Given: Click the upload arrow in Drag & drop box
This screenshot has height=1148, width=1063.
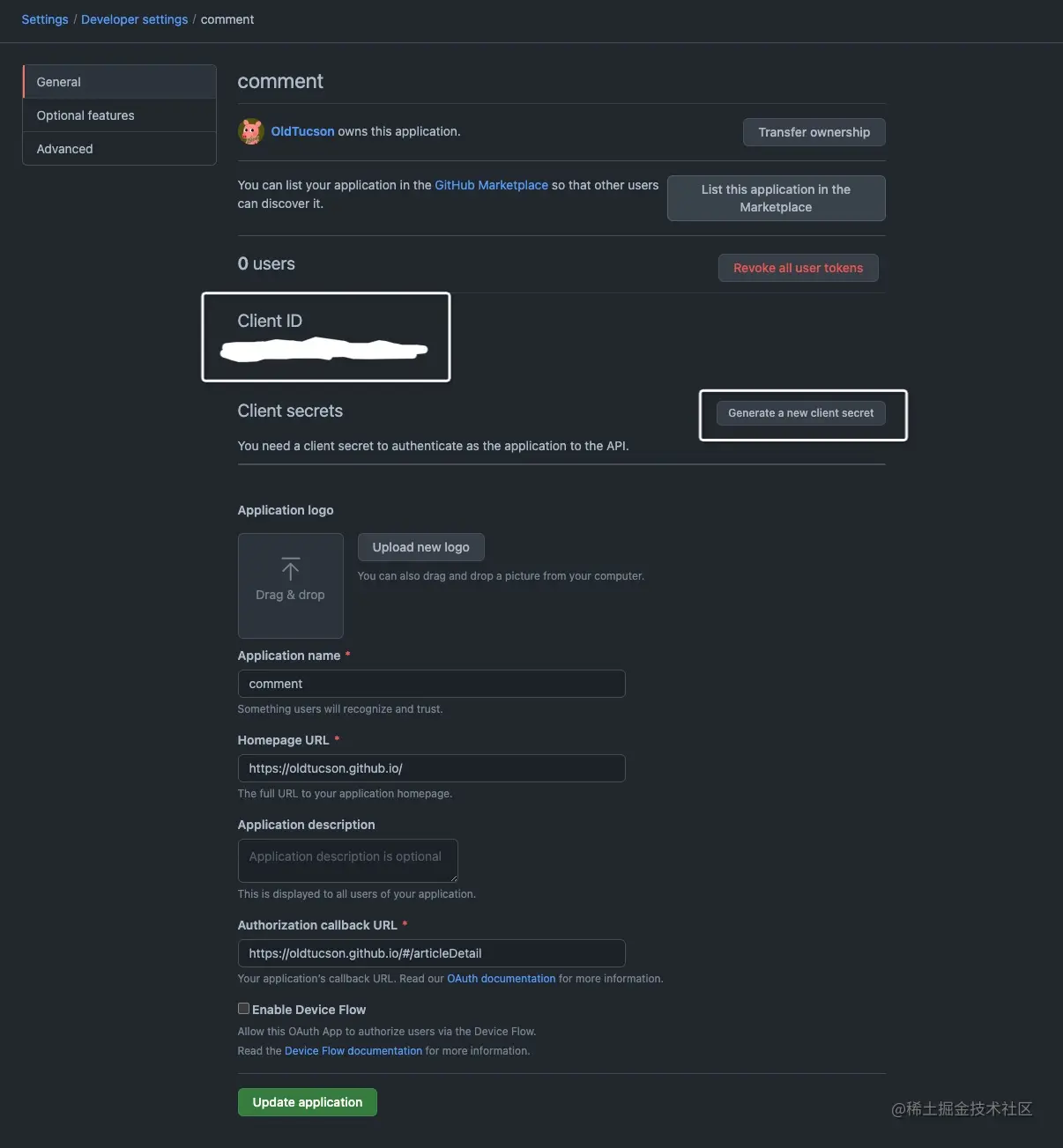Looking at the screenshot, I should [290, 568].
